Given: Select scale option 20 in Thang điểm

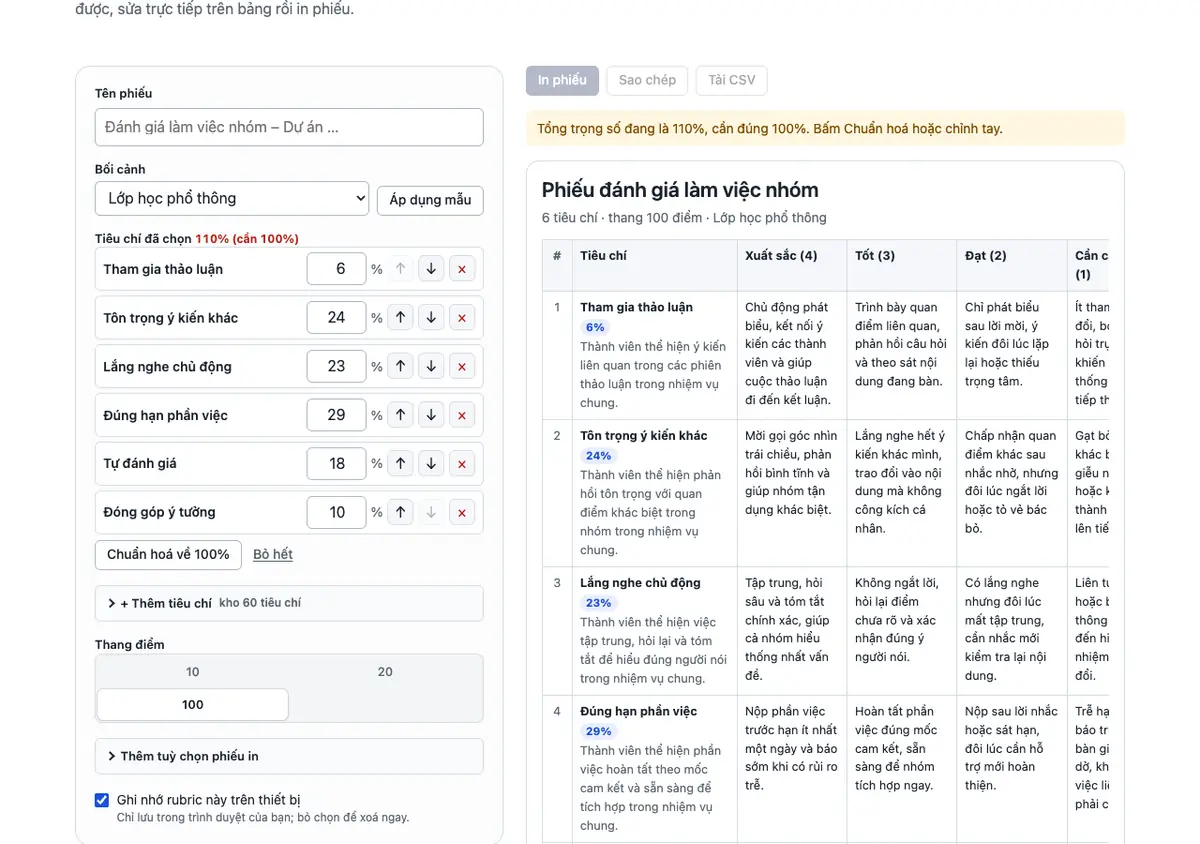Looking at the screenshot, I should coord(385,672).
